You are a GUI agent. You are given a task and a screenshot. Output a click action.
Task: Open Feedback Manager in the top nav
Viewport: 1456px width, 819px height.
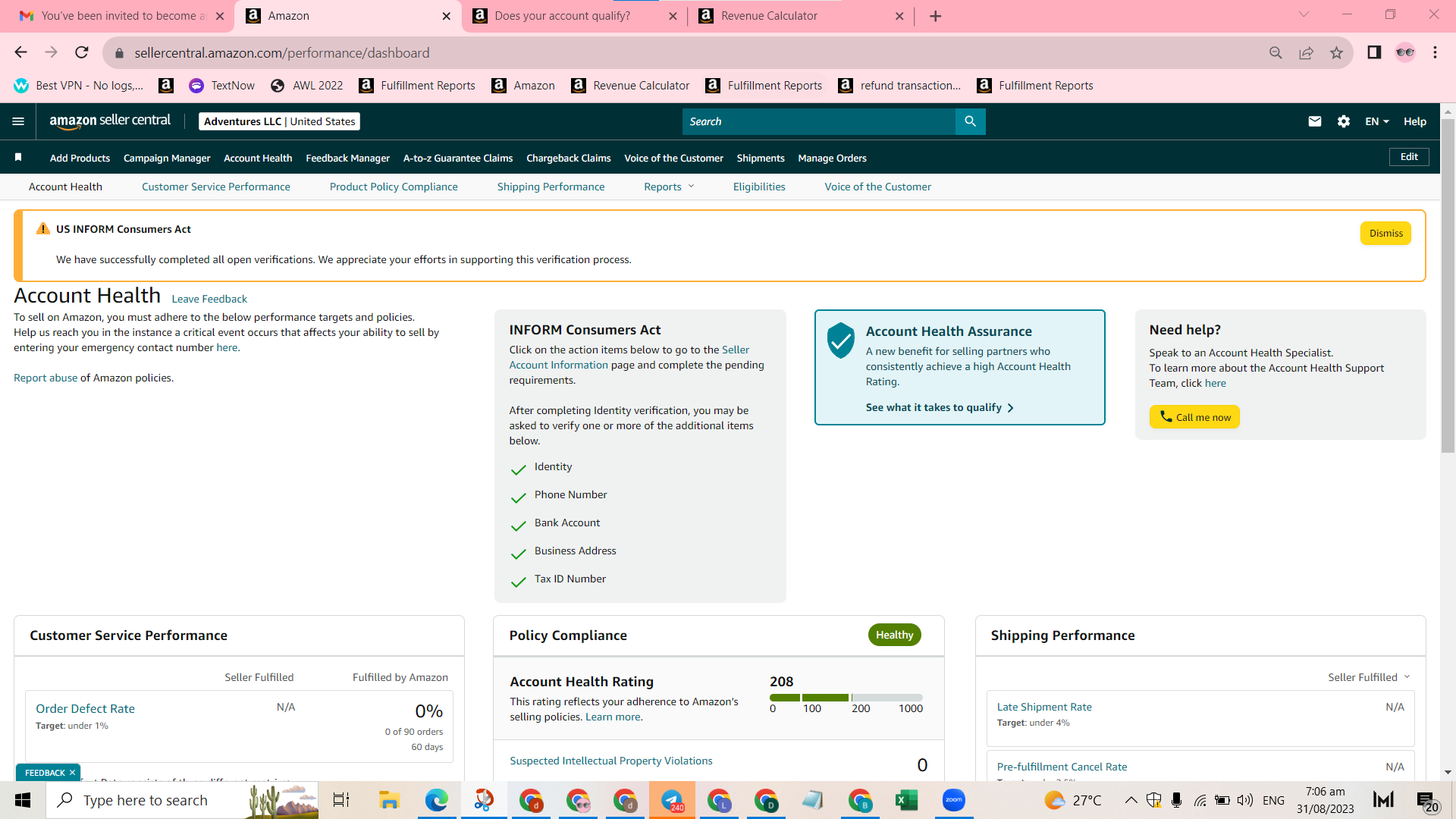coord(347,158)
